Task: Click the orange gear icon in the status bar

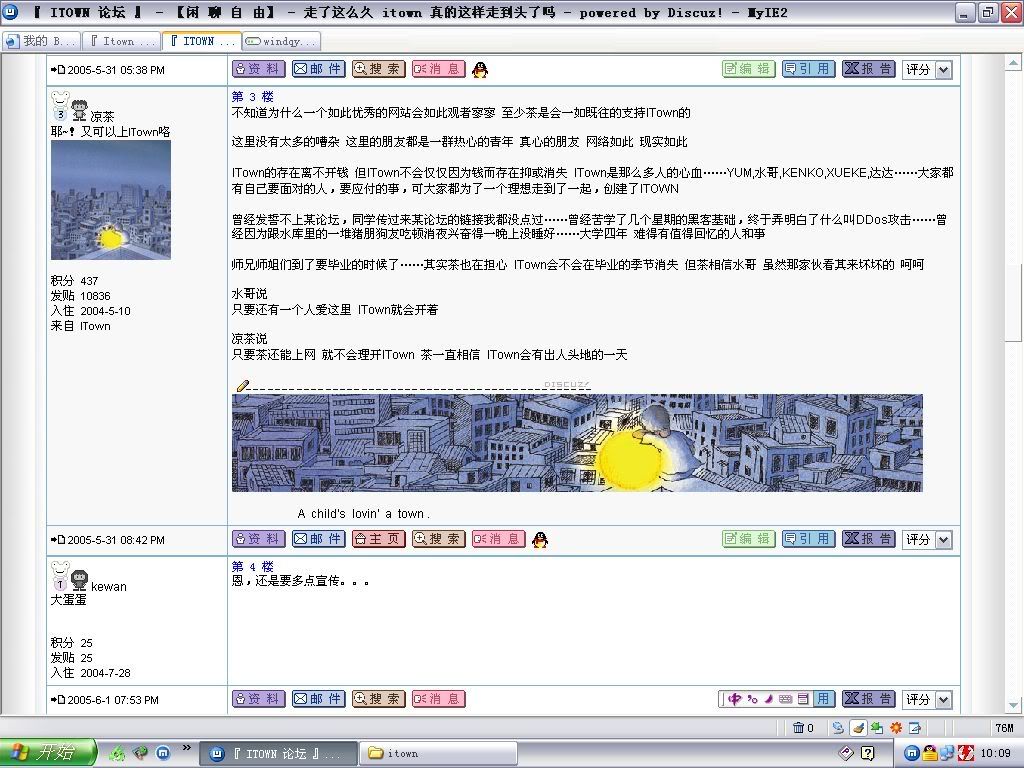Action: click(896, 728)
